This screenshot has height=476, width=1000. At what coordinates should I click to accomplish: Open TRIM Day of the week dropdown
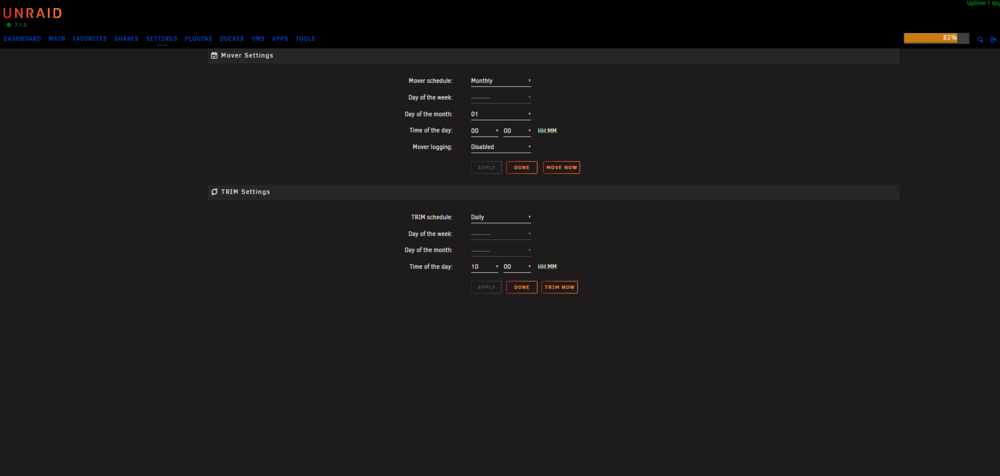(501, 234)
